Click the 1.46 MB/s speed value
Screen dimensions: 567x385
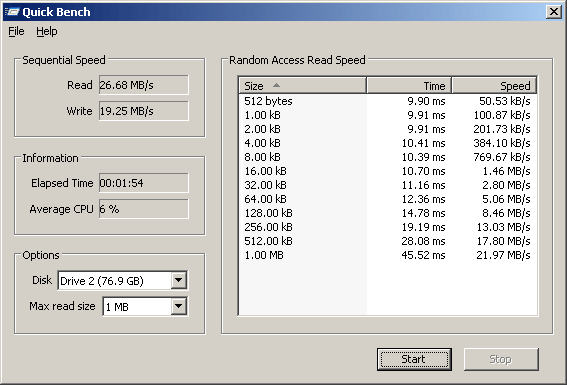click(507, 171)
